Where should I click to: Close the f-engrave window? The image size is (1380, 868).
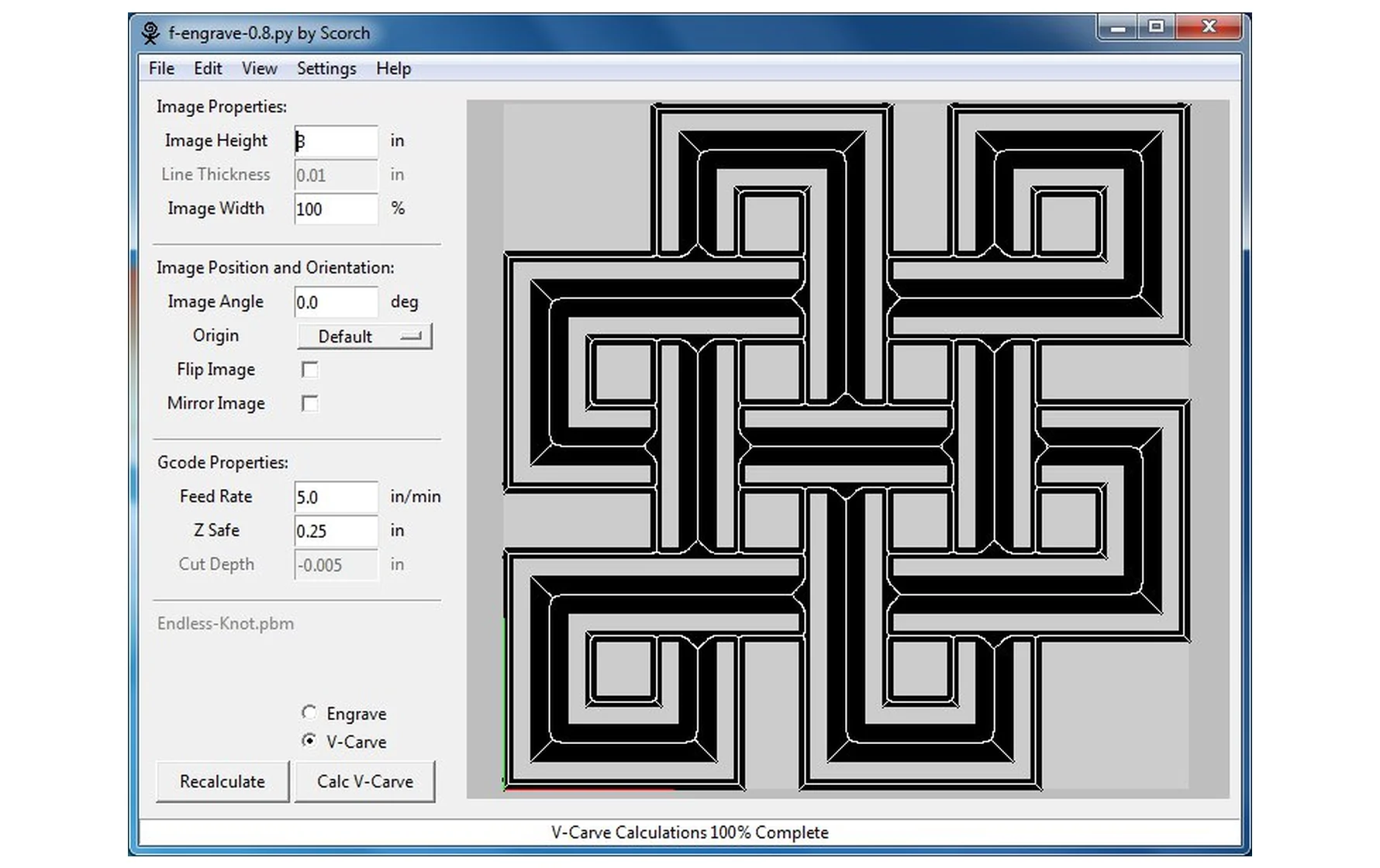pyautogui.click(x=1208, y=28)
